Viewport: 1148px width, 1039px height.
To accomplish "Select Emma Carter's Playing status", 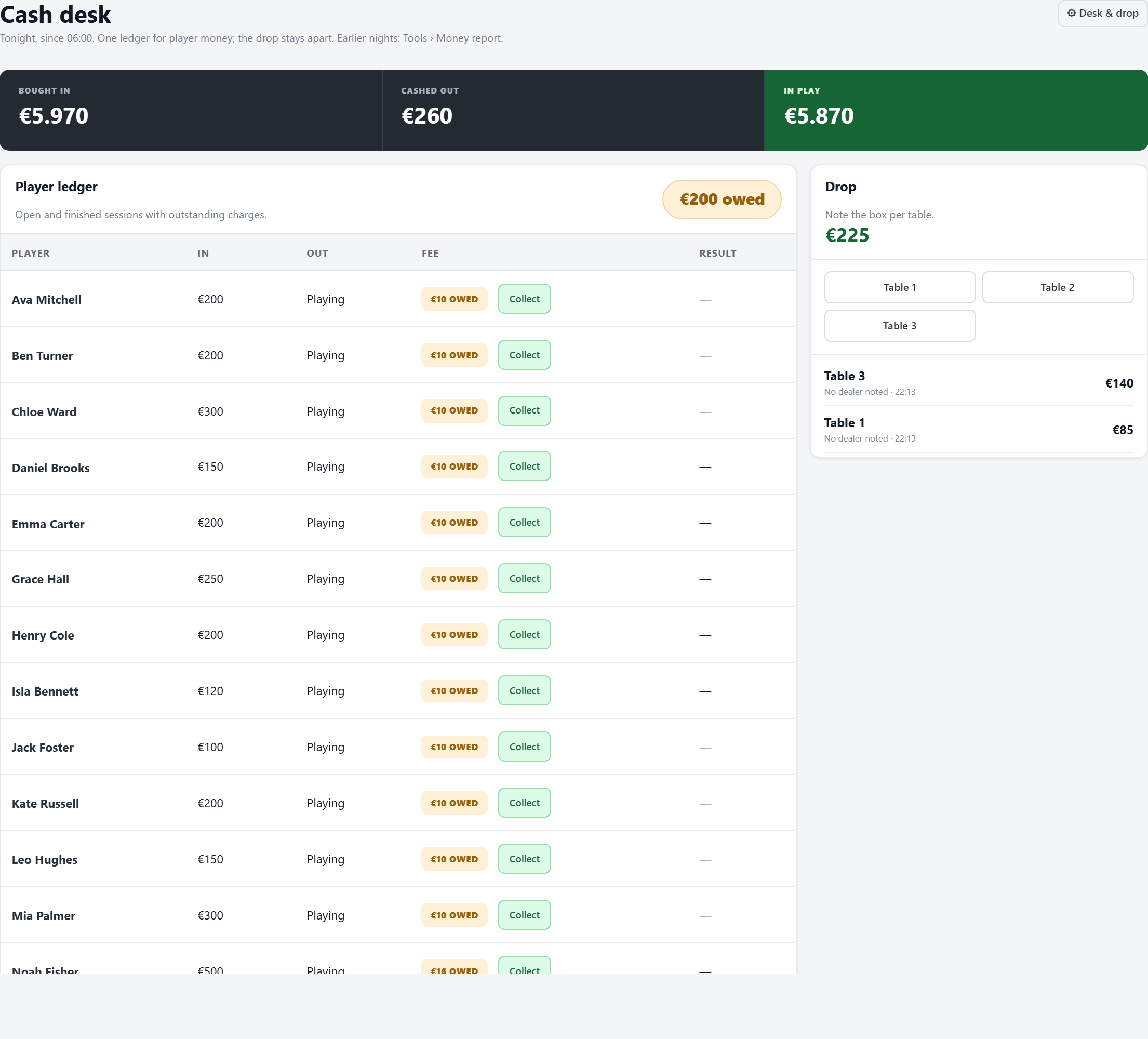I will click(x=325, y=522).
